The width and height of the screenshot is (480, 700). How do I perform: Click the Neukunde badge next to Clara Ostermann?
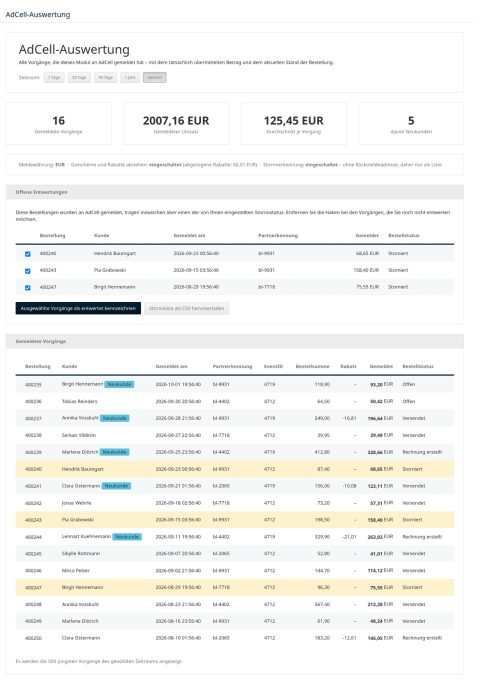click(x=116, y=486)
